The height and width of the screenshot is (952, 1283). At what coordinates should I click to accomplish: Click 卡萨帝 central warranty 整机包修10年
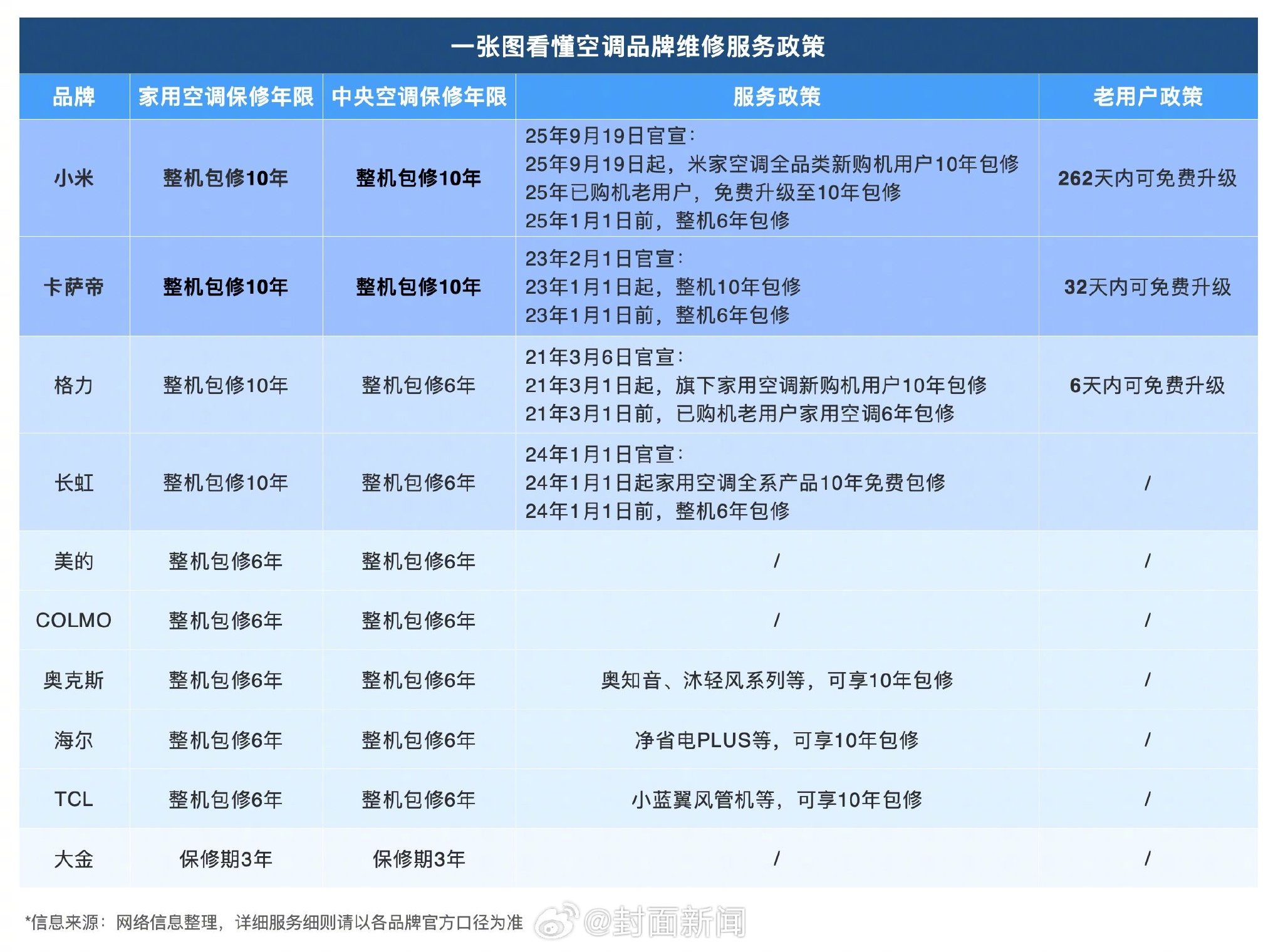pyautogui.click(x=419, y=287)
